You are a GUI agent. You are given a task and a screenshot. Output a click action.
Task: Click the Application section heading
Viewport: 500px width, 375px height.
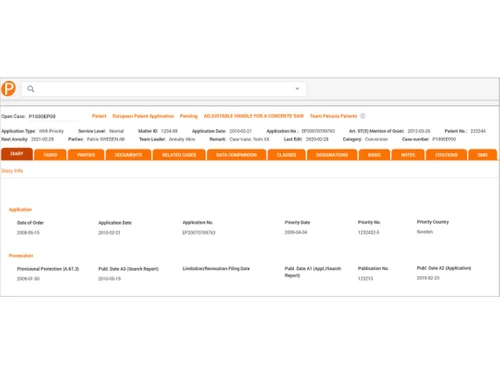click(x=20, y=210)
